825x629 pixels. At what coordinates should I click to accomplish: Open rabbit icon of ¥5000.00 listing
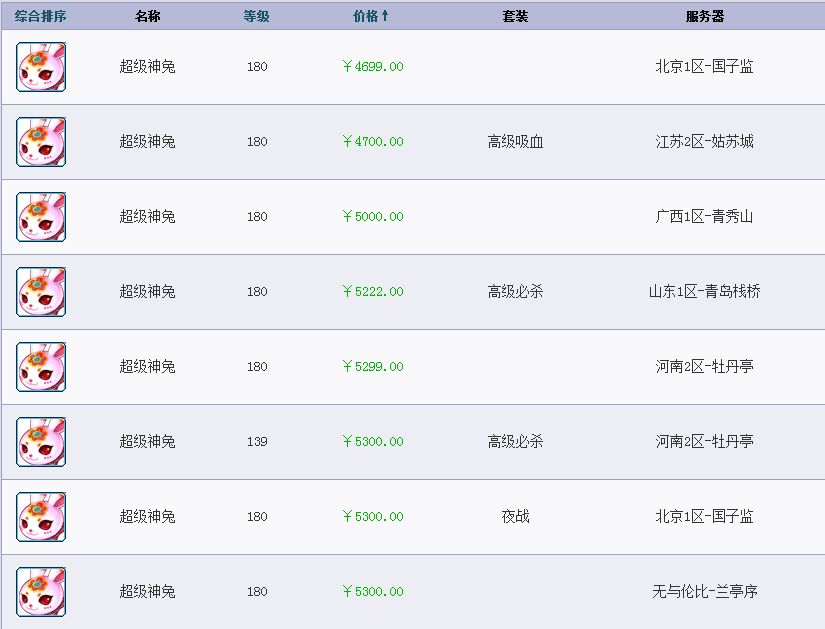point(41,217)
